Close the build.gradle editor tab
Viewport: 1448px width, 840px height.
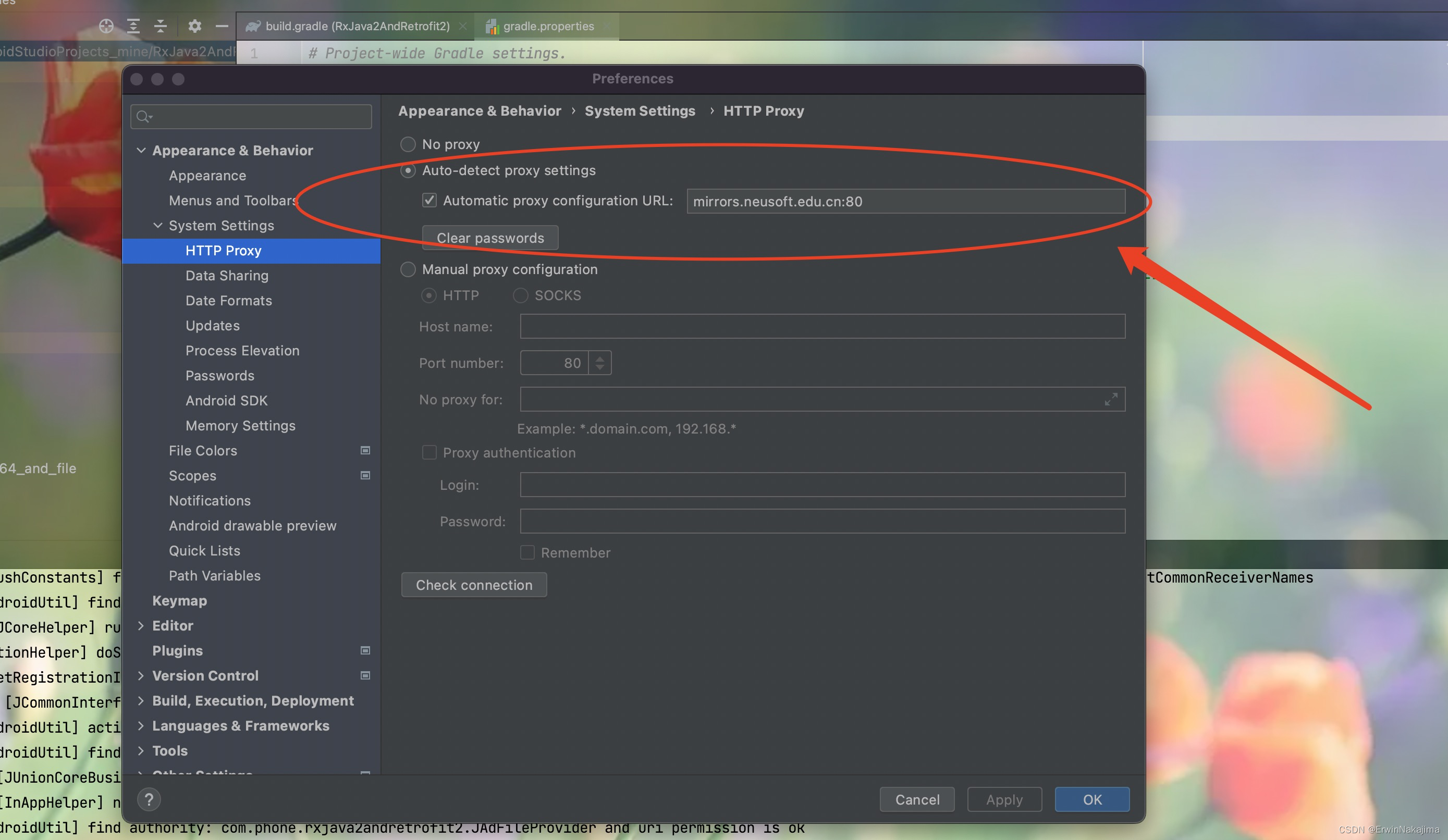tap(462, 27)
